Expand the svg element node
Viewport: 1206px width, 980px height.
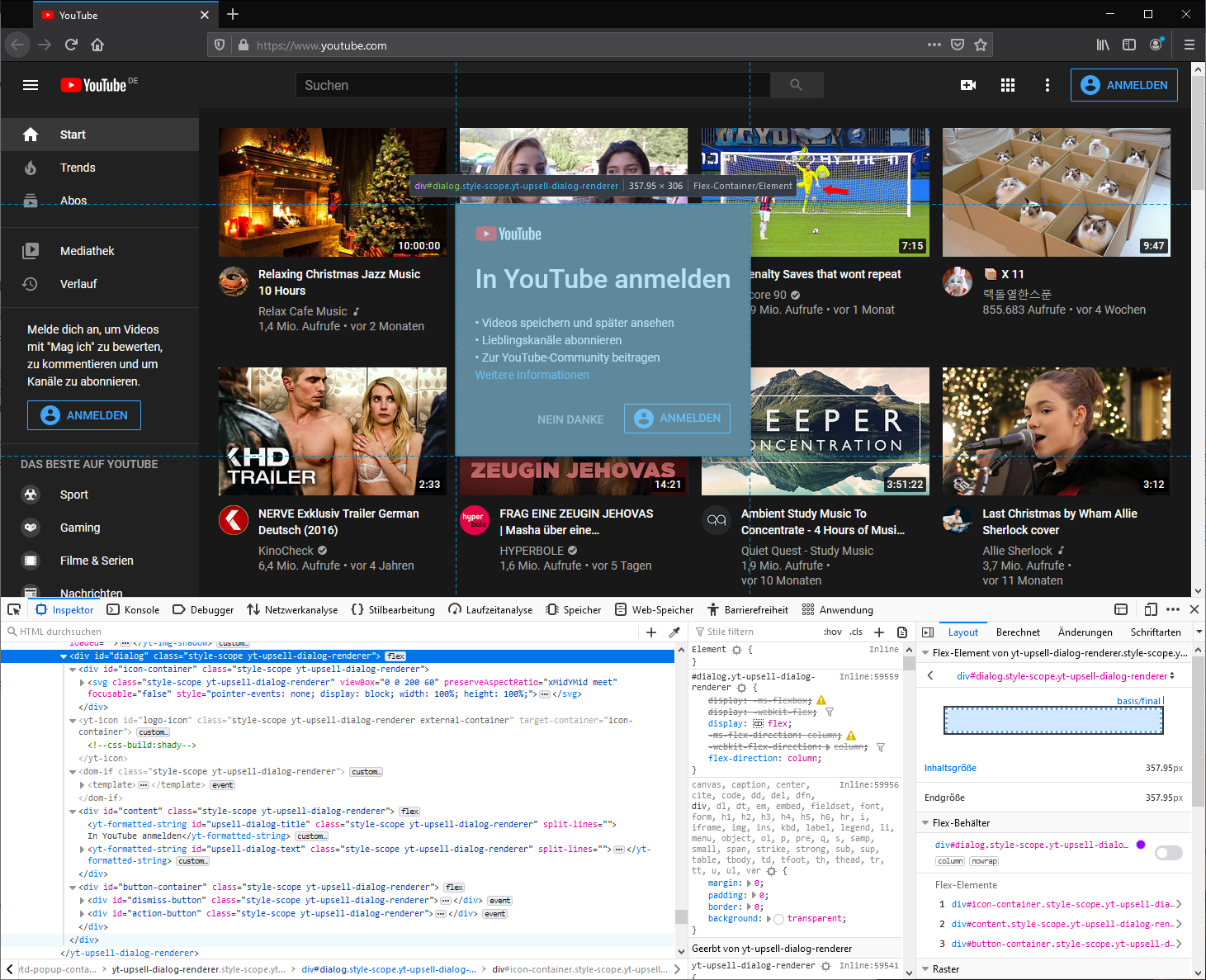click(x=82, y=683)
